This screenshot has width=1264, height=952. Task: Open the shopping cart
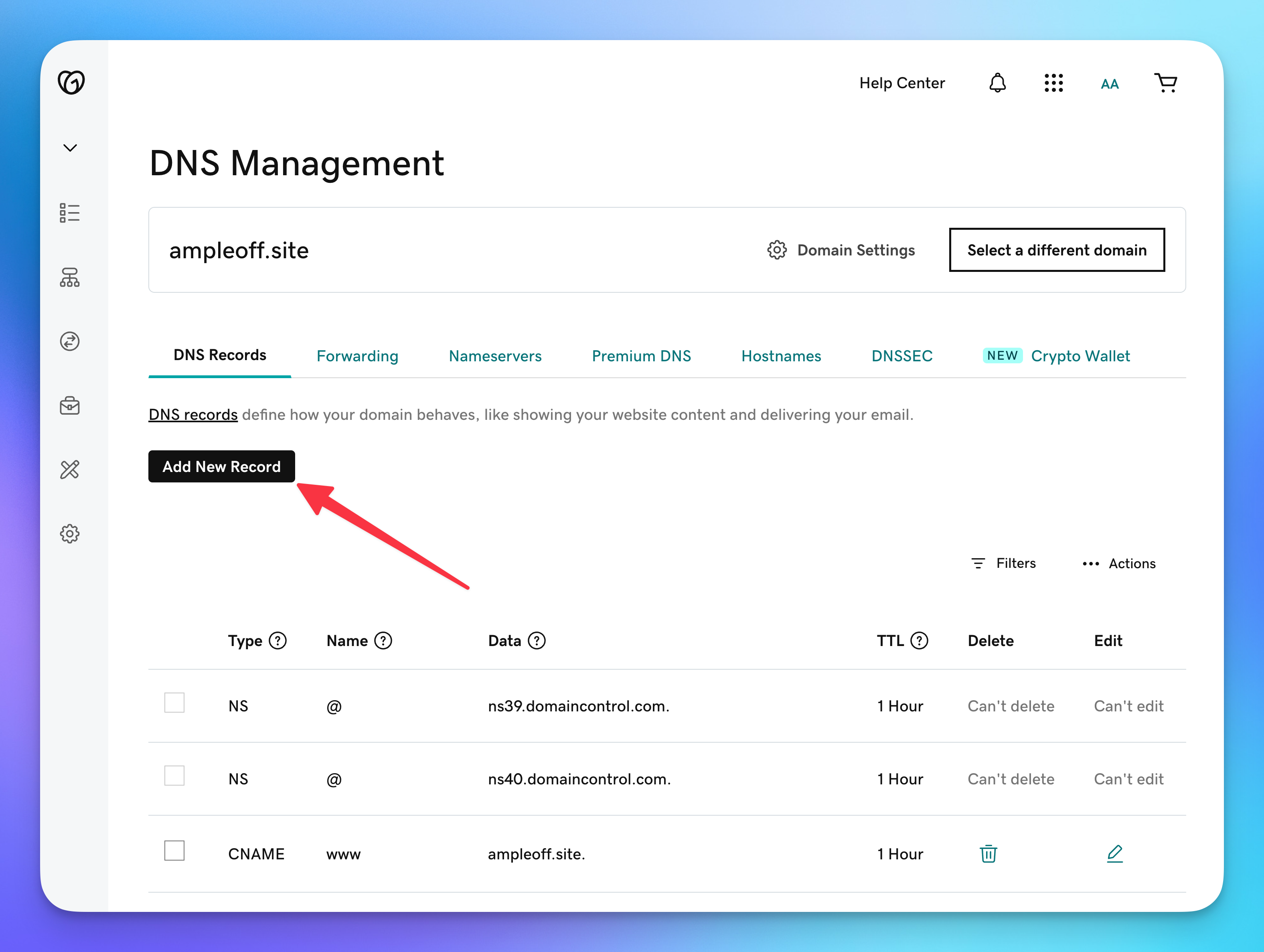tap(1165, 83)
